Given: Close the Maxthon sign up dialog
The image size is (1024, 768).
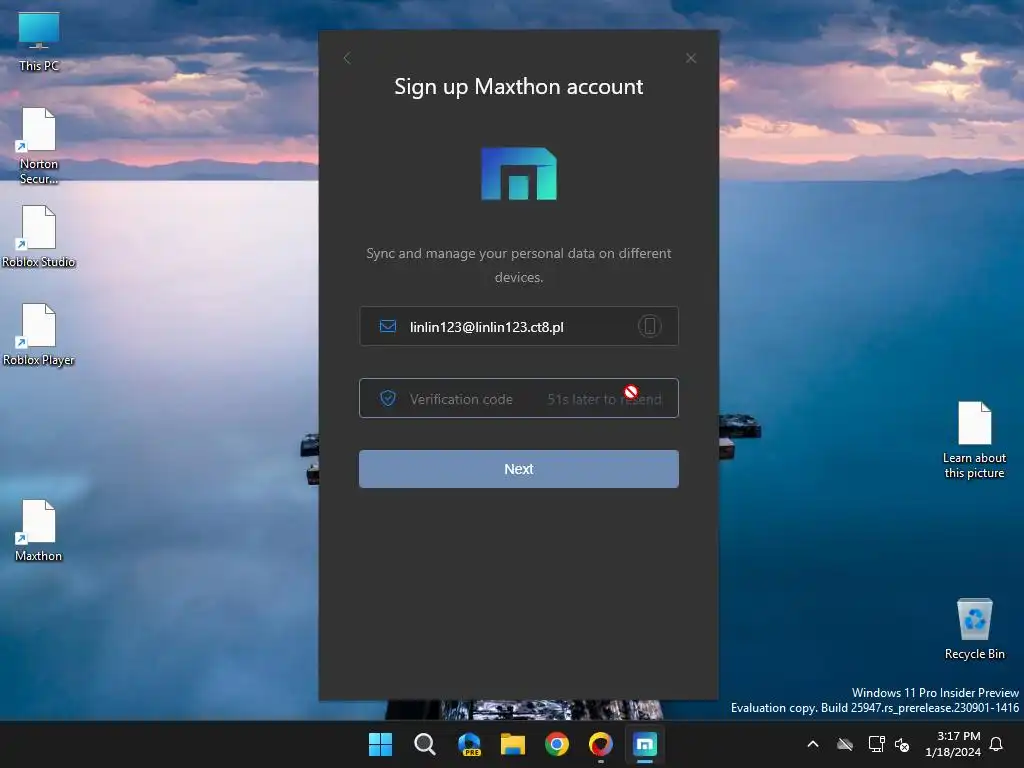Looking at the screenshot, I should 691,59.
